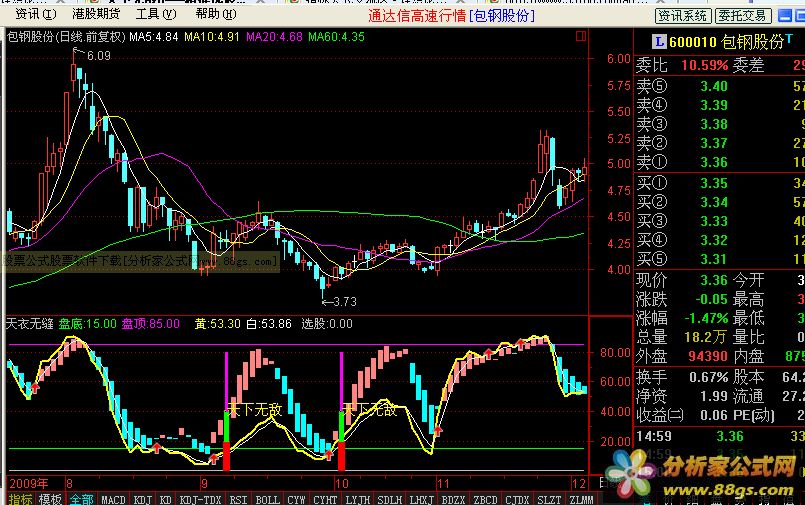The image size is (805, 505).
Task: Click the 黄:53.30 value
Action: (217, 324)
